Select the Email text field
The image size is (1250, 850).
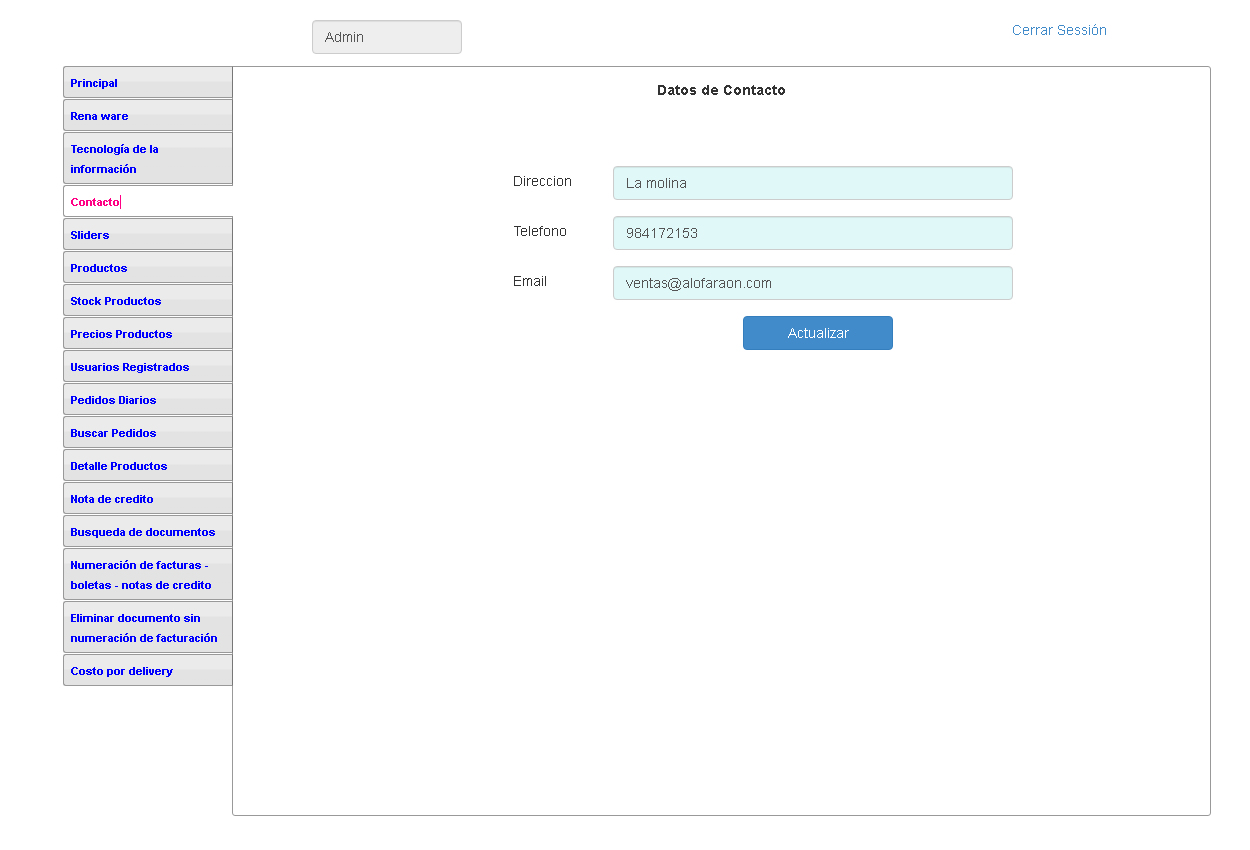click(x=812, y=283)
